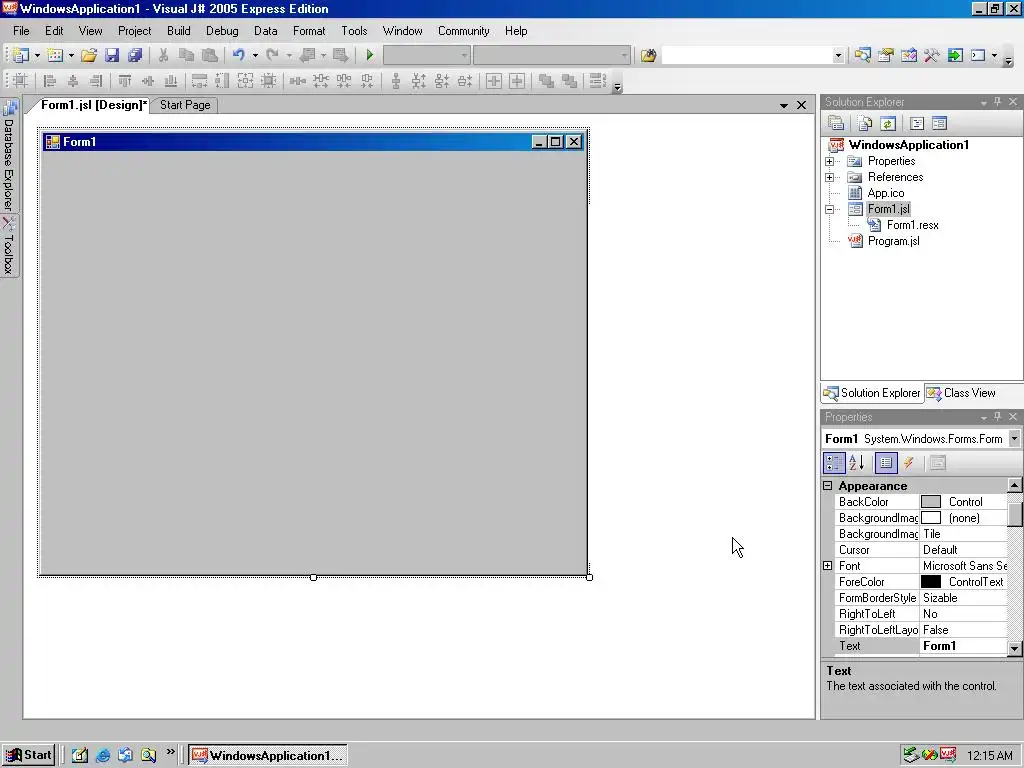Image resolution: width=1024 pixels, height=768 pixels.
Task: Click Solution Explorer Properties icon
Action: point(836,123)
